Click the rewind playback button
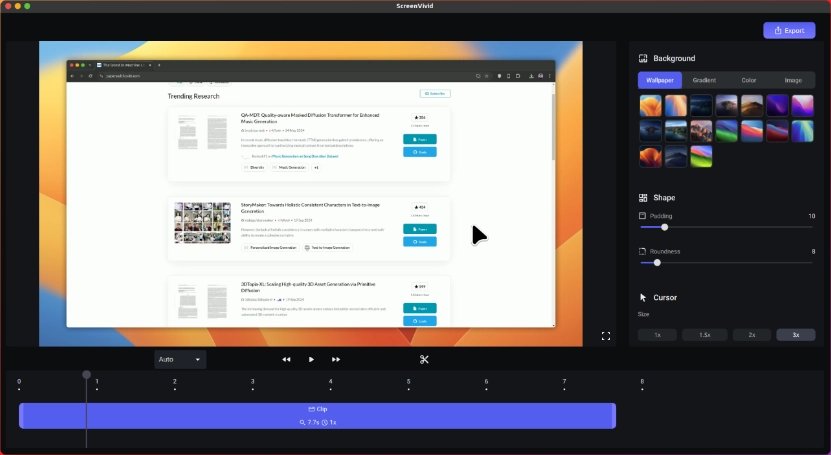 286,359
